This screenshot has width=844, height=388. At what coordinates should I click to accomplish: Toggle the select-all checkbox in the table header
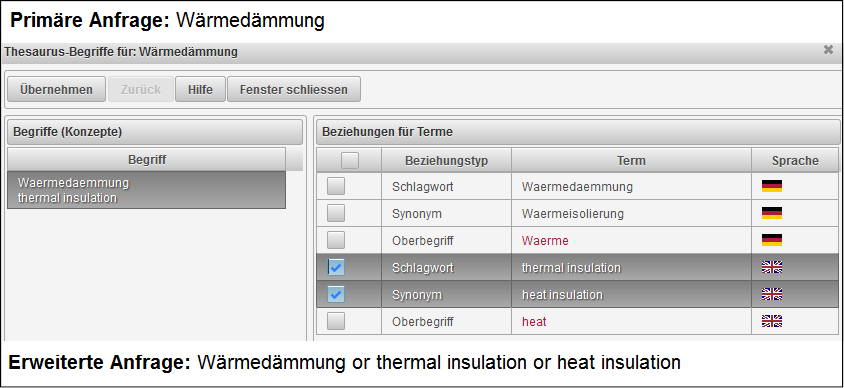(x=350, y=160)
